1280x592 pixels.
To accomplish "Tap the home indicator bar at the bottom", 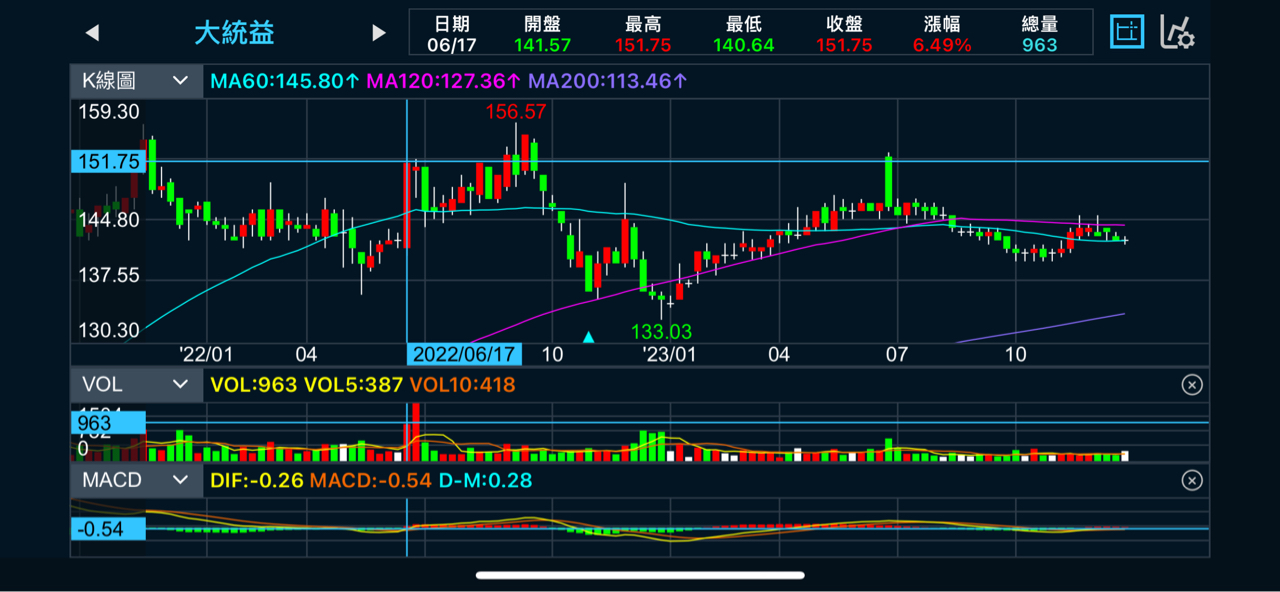I will click(x=640, y=575).
